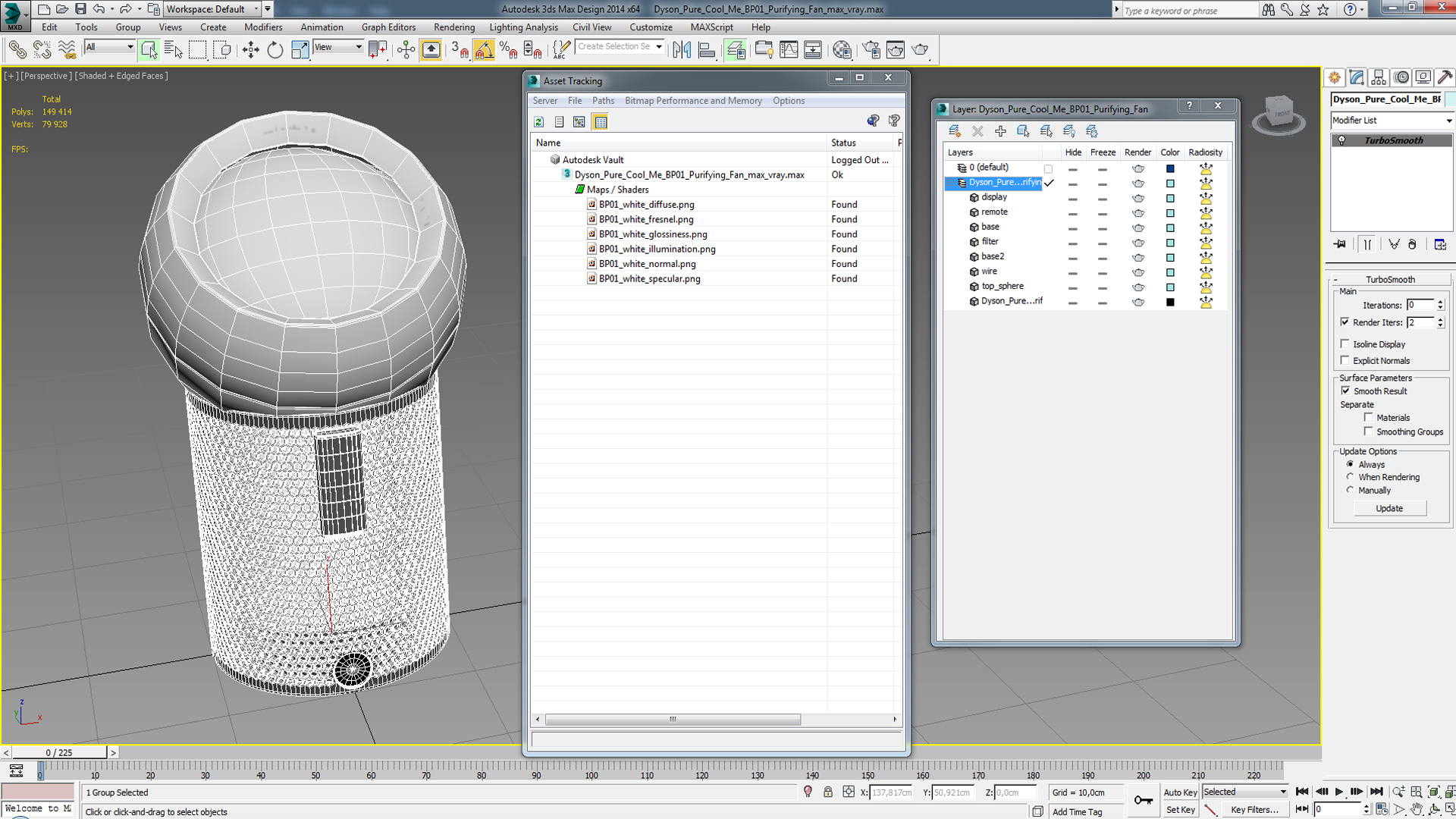The image size is (1456, 819).
Task: Open the Selected key filter dropdown
Action: pyautogui.click(x=1245, y=792)
